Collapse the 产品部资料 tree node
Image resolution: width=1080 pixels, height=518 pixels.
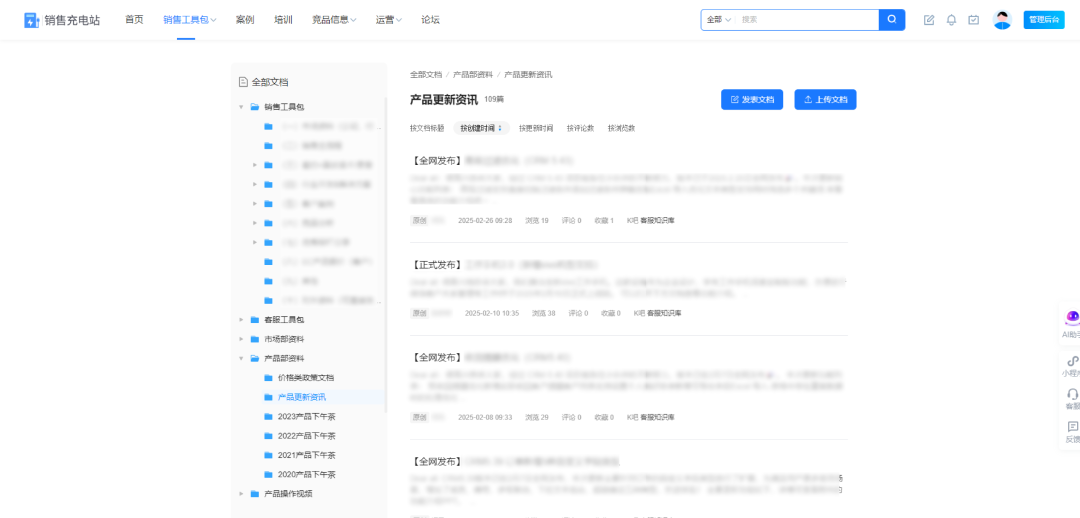point(241,358)
